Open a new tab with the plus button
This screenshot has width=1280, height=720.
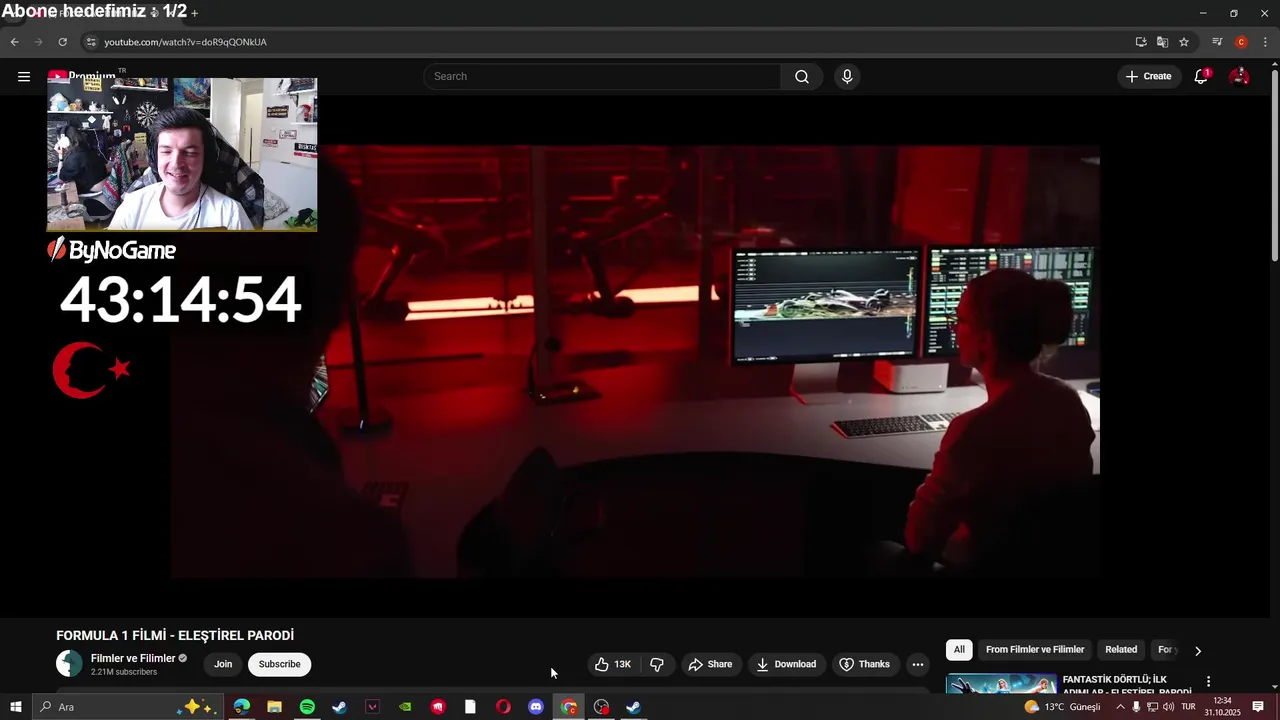tap(194, 13)
